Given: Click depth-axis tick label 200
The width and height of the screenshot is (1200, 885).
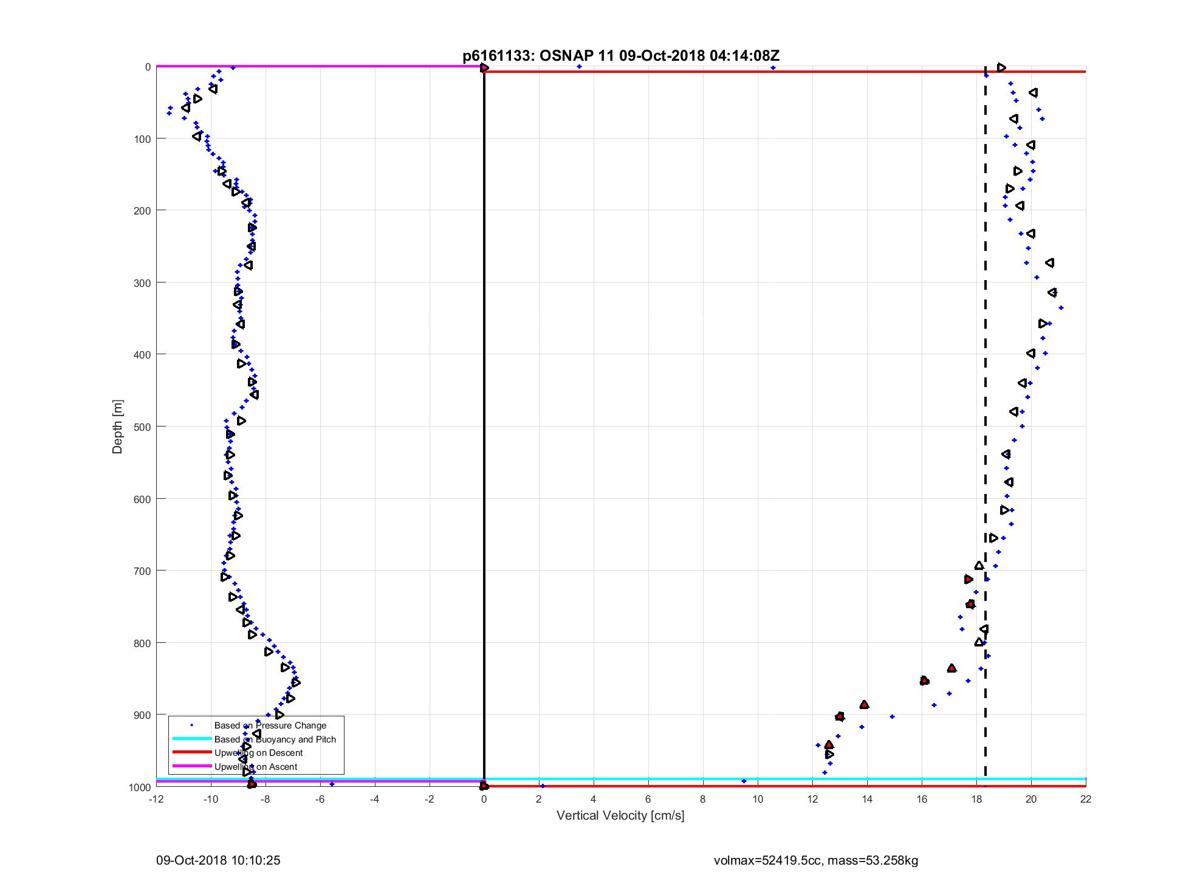Looking at the screenshot, I should pos(141,211).
